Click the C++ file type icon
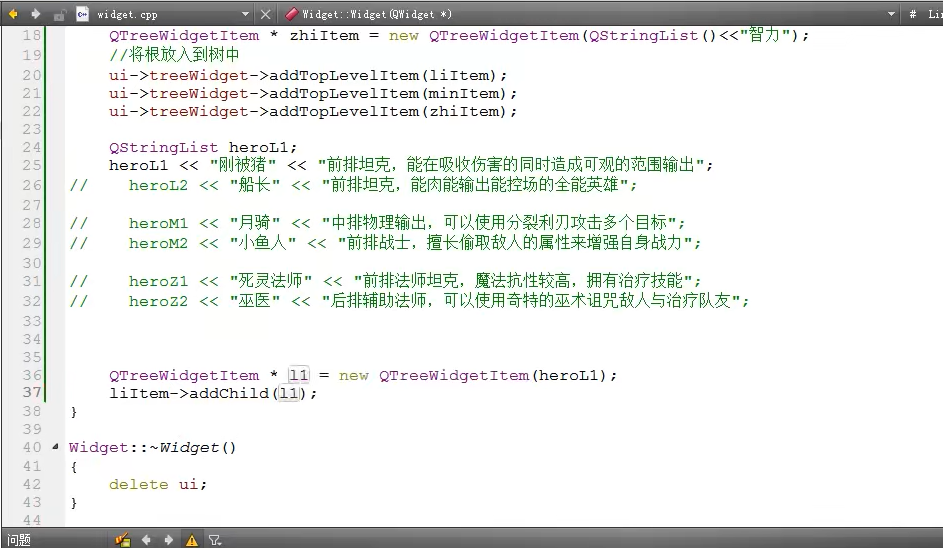This screenshot has width=943, height=548. point(82,14)
